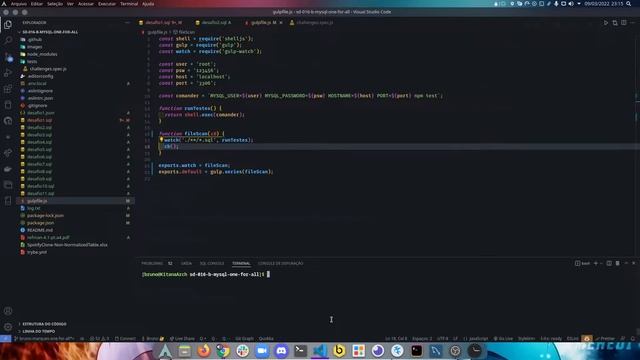
Task: Click the new terminal plus icon
Action: pos(596,263)
